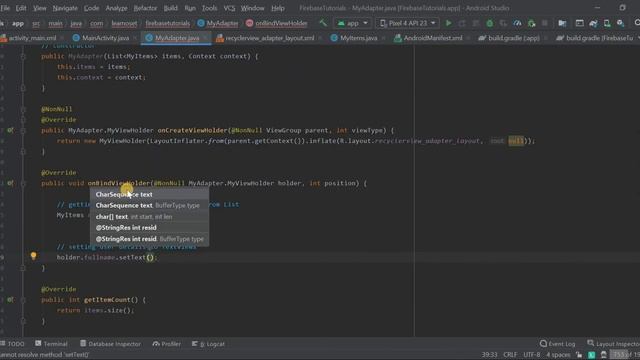This screenshot has width=640, height=360.
Task: Open the Project Structure toolbar icon
Action: click(x=562, y=23)
